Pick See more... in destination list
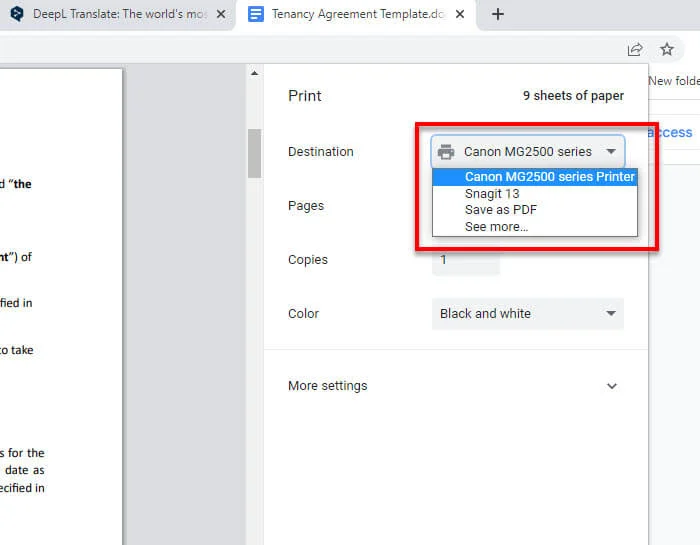 (535, 227)
